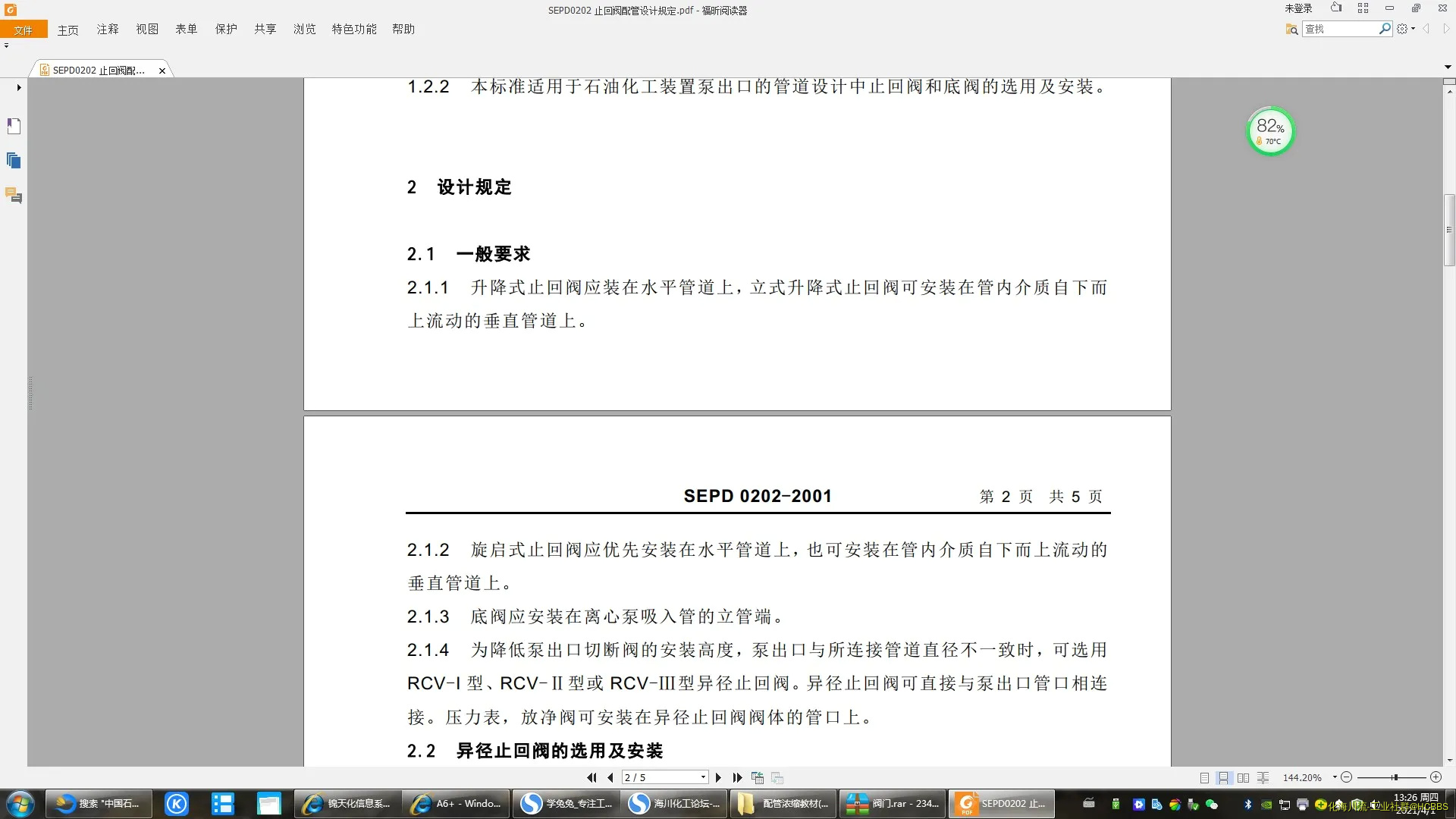
Task: Open the Bookmarks panel in left sidebar
Action: pos(14,126)
